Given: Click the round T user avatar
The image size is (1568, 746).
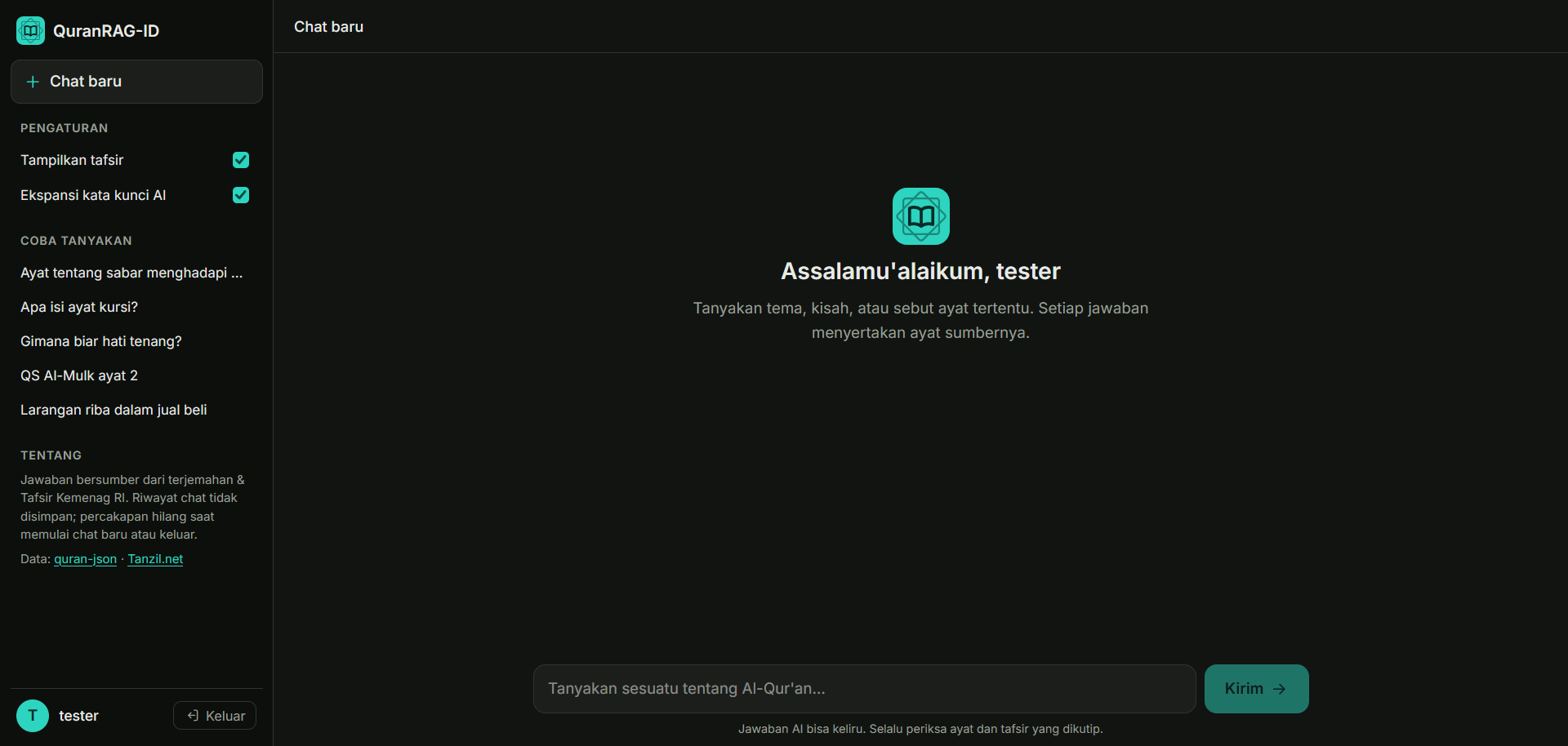Looking at the screenshot, I should tap(33, 716).
